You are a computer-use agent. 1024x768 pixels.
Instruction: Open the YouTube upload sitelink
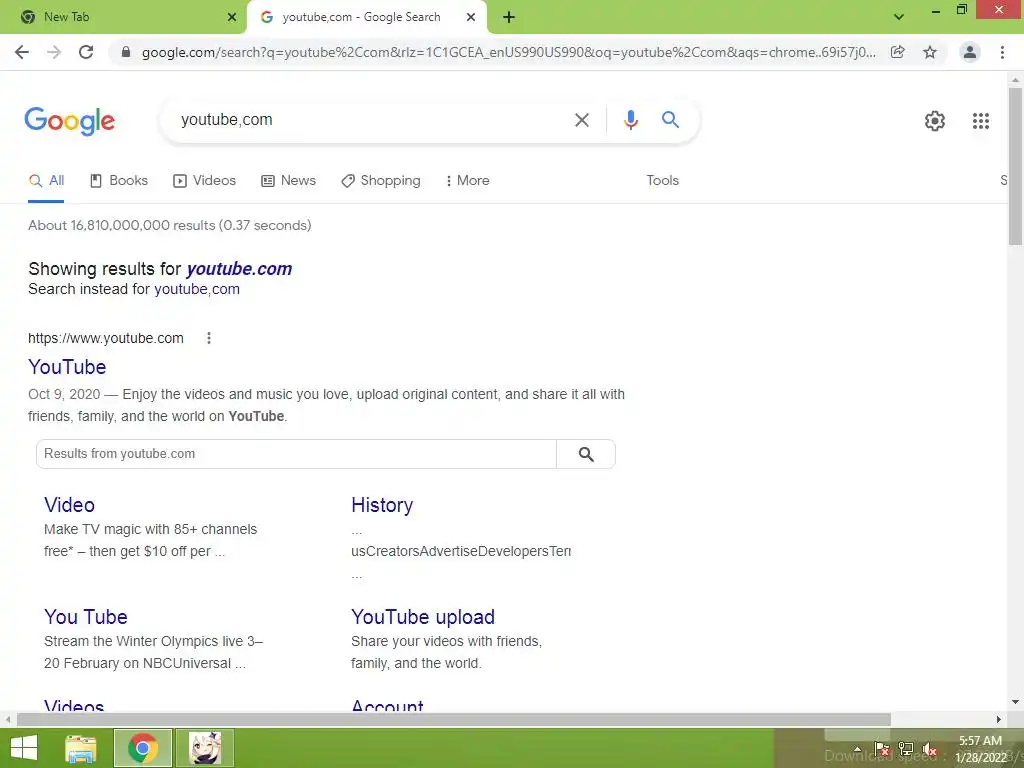(x=423, y=617)
